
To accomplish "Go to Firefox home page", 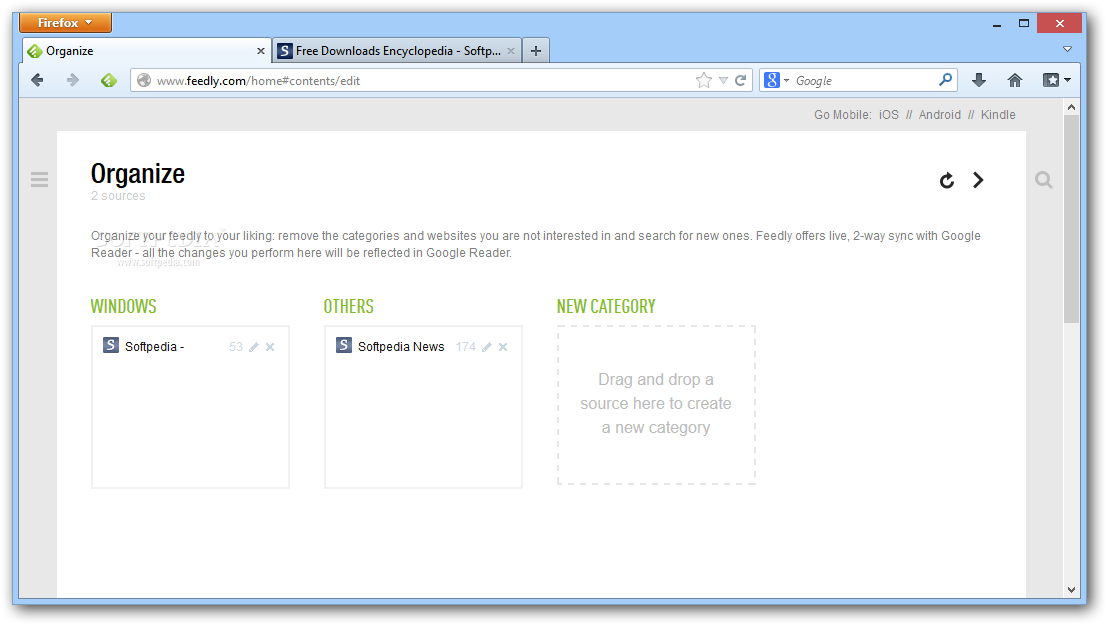I will pos(1015,81).
